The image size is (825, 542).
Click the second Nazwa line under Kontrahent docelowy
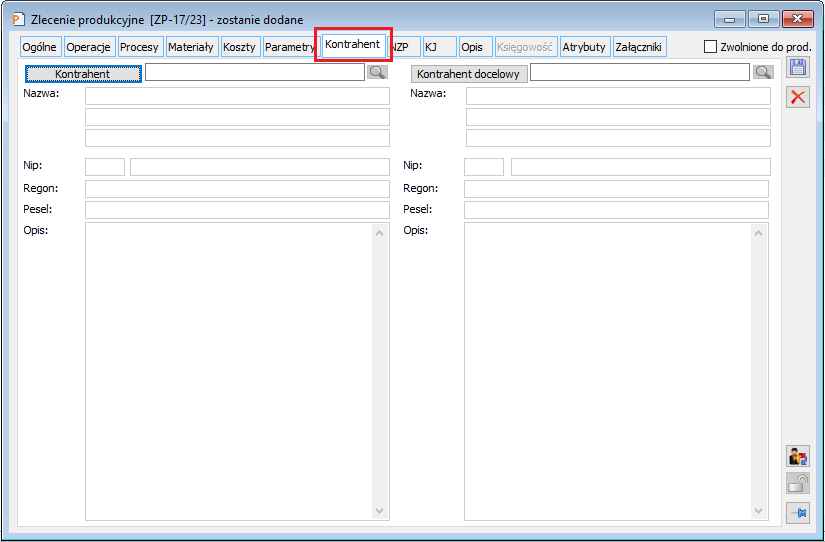coord(618,117)
